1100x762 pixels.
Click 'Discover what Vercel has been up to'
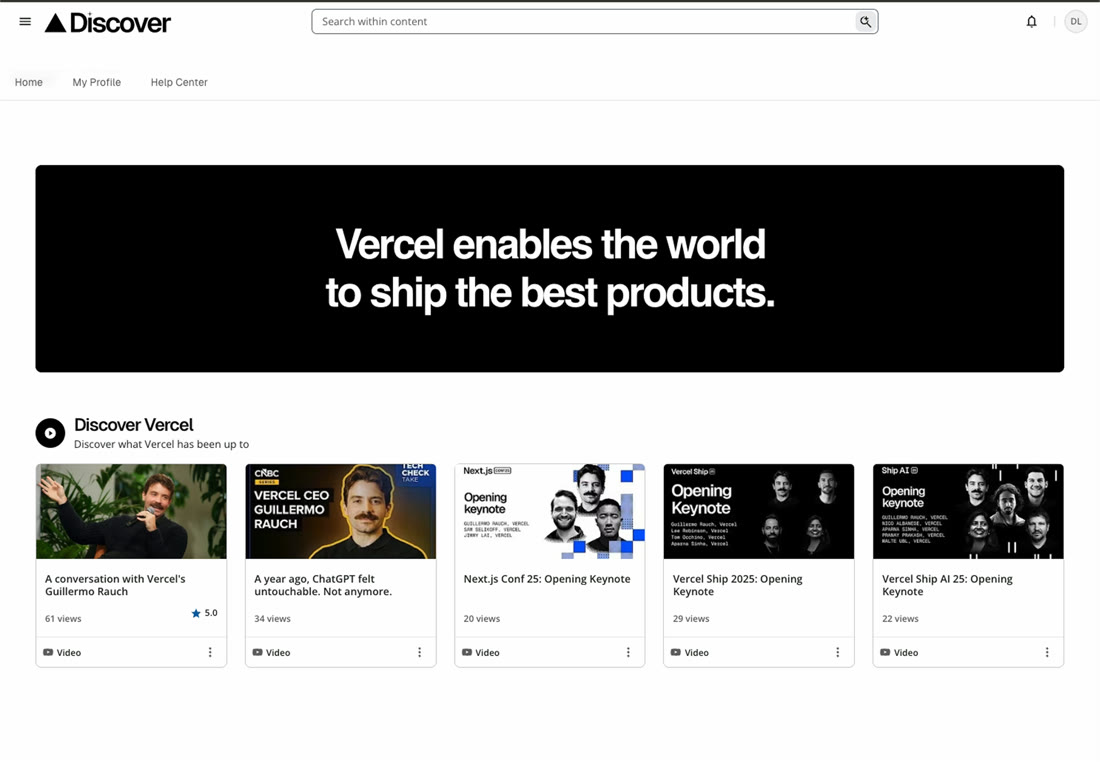tap(161, 444)
